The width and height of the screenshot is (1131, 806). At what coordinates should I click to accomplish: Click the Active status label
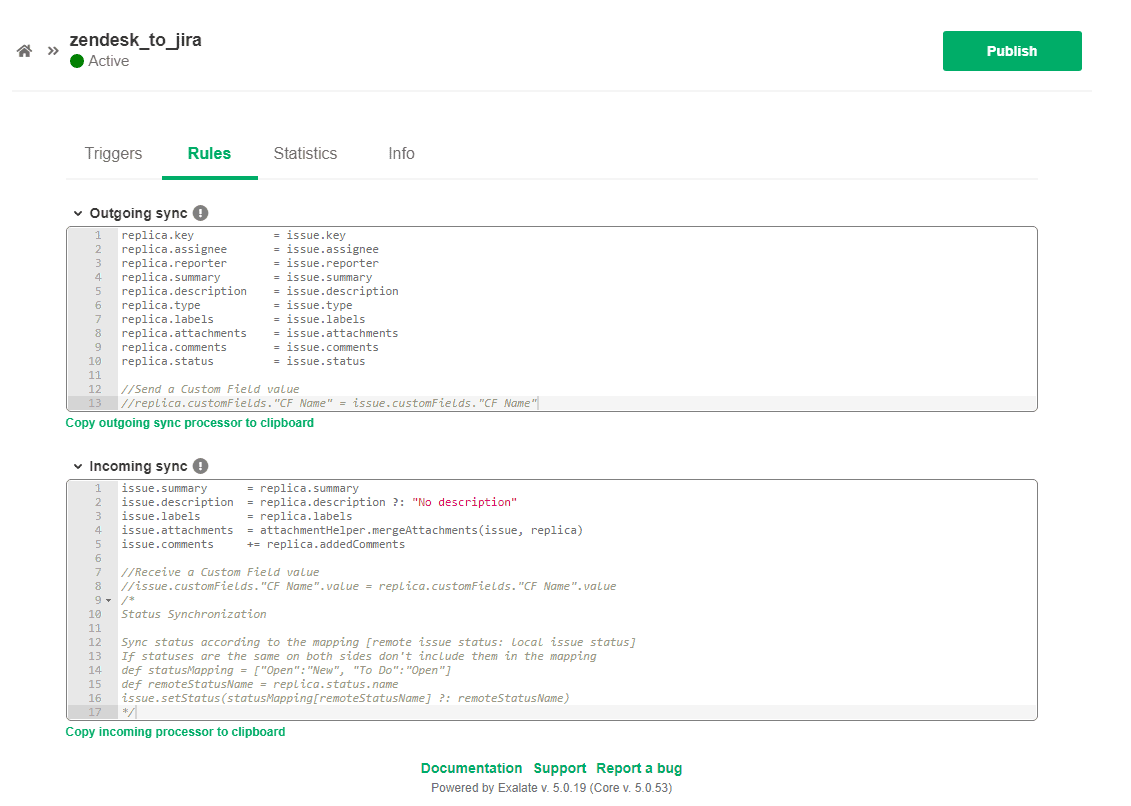coord(109,61)
